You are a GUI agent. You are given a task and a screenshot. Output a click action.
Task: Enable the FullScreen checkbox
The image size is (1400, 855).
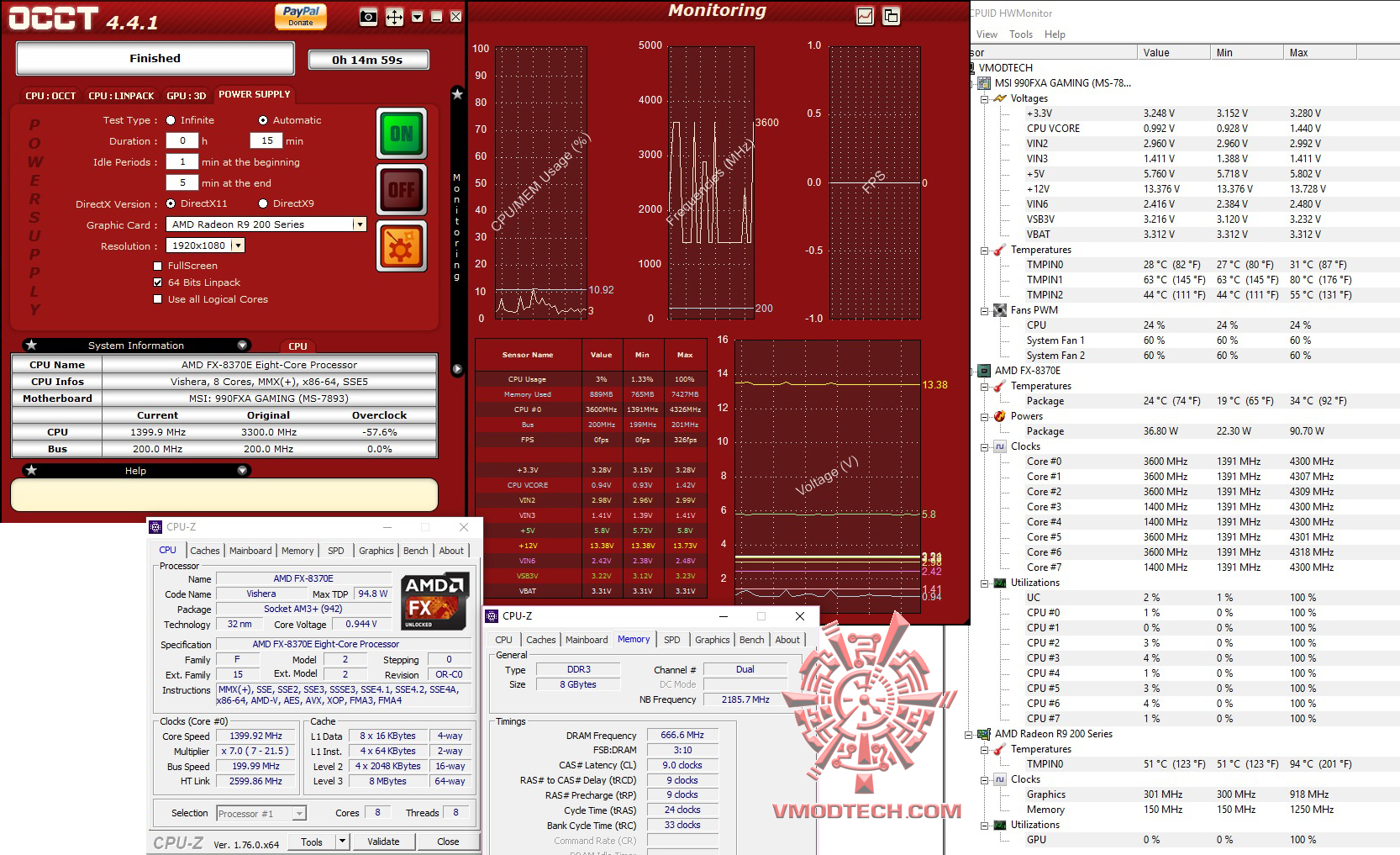pyautogui.click(x=158, y=266)
